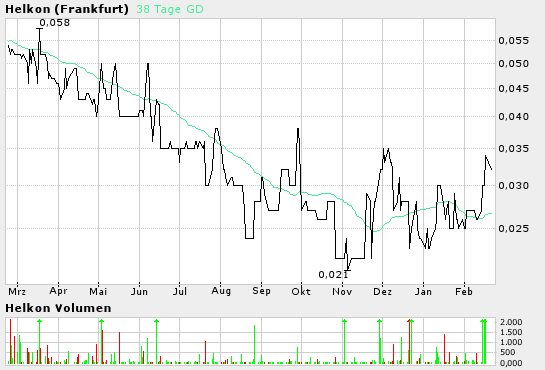Screen dimensions: 545x370
Task: Click the Mrz month axis label
Action: (17, 291)
